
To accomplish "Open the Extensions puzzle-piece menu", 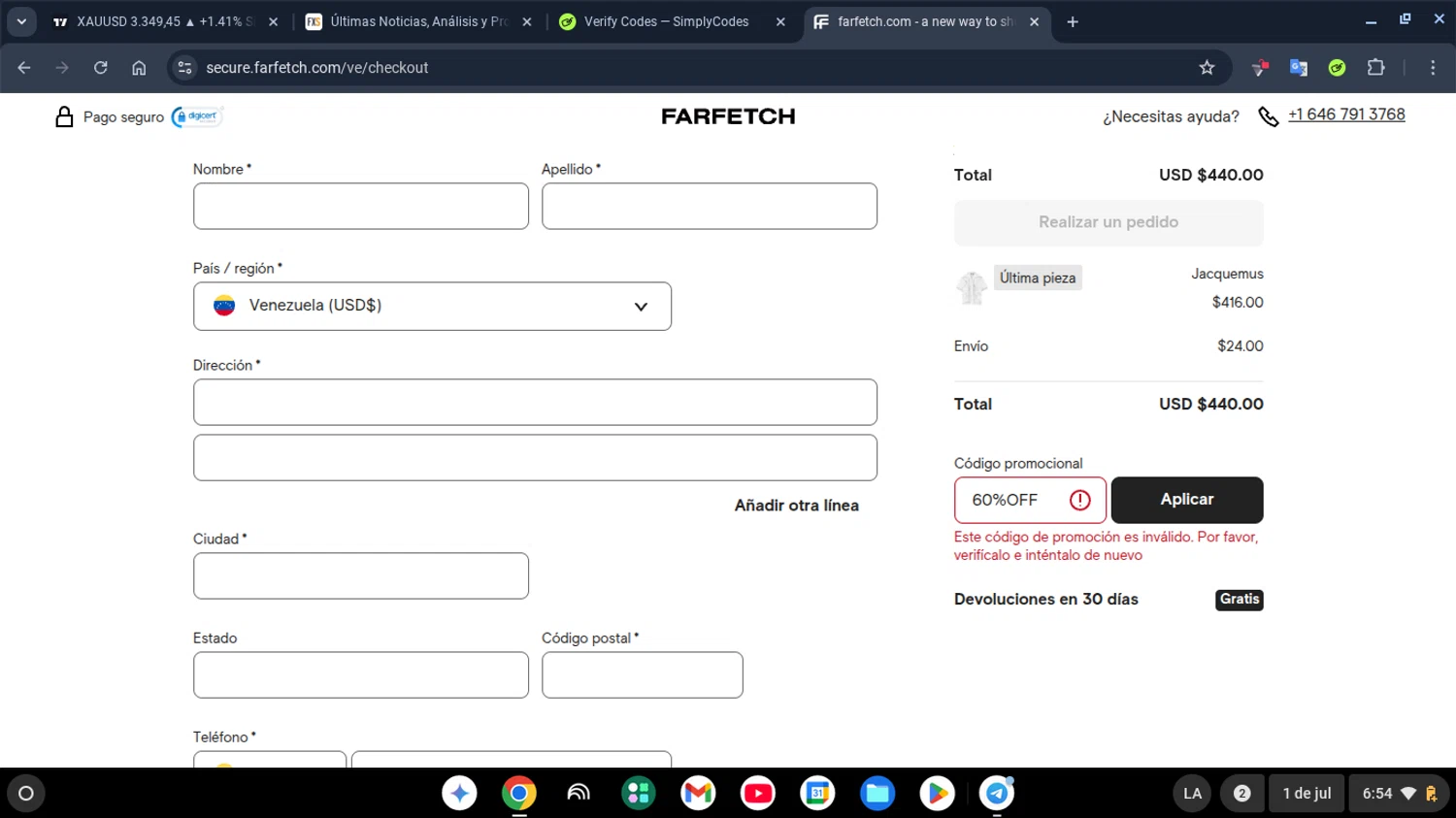I will click(1375, 68).
